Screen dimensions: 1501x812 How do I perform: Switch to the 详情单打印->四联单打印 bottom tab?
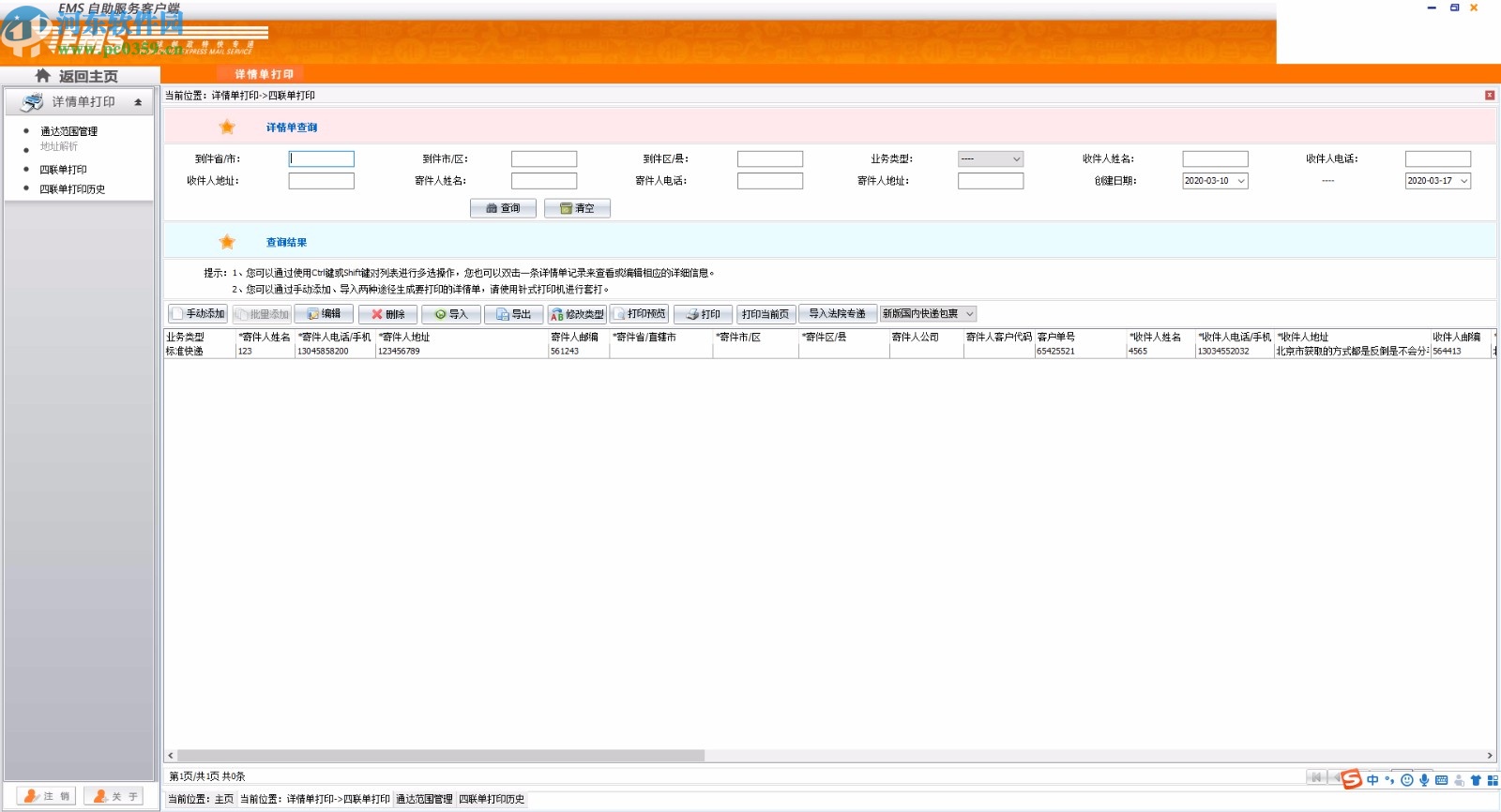click(x=315, y=800)
